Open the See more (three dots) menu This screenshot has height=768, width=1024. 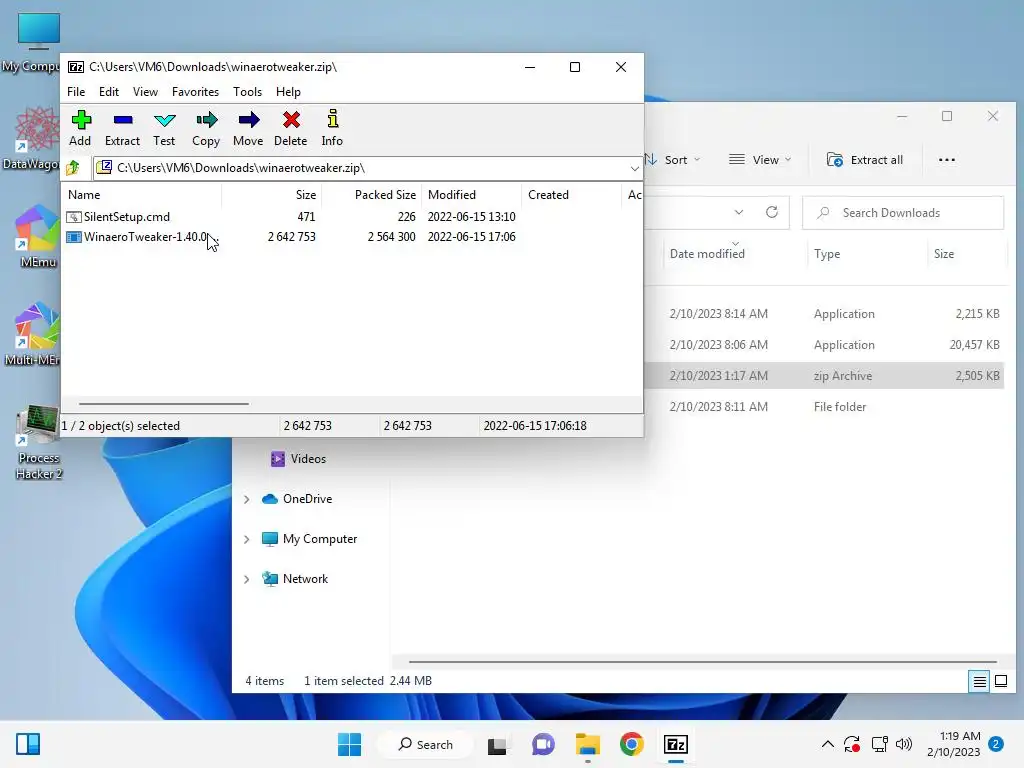pyautogui.click(x=946, y=160)
